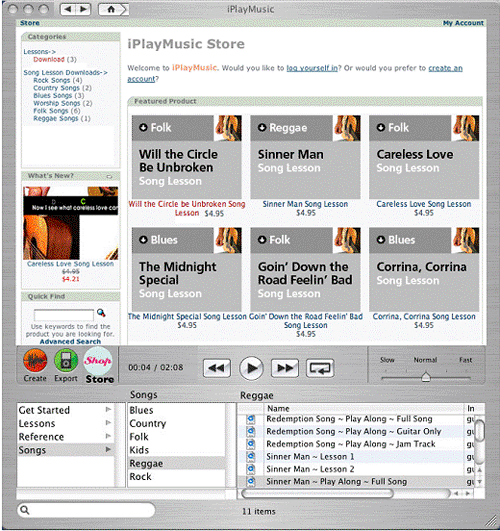Open the Lessons Download category link

pos(49,60)
